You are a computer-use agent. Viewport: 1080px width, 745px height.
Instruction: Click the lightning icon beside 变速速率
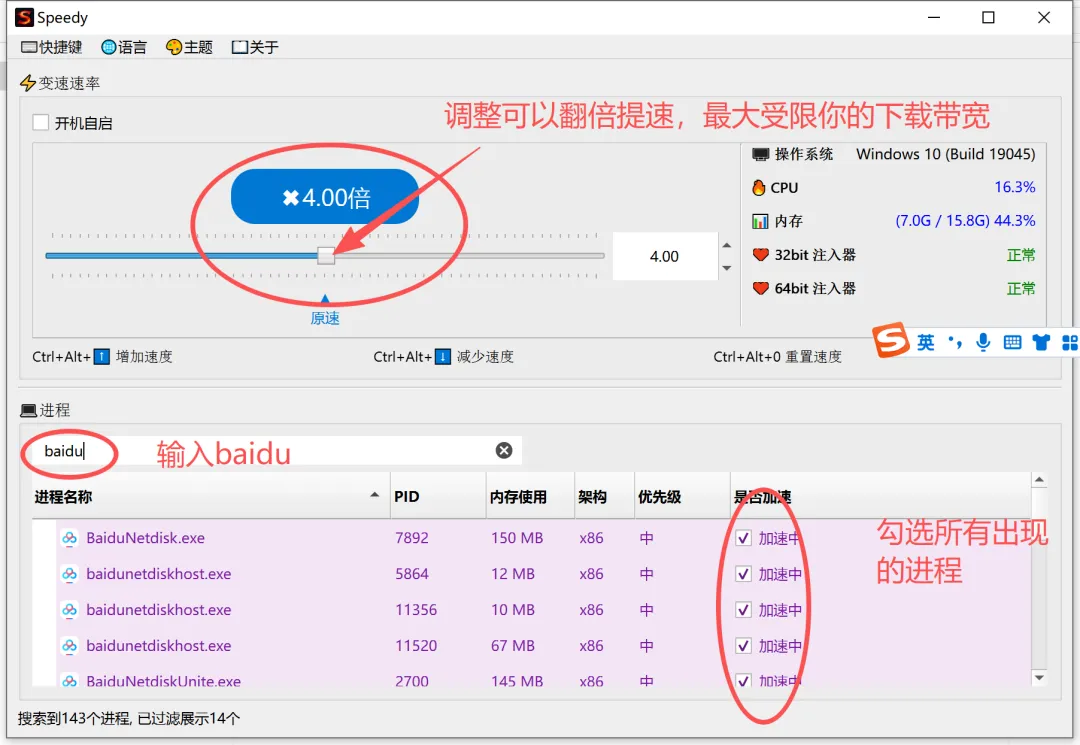28,83
